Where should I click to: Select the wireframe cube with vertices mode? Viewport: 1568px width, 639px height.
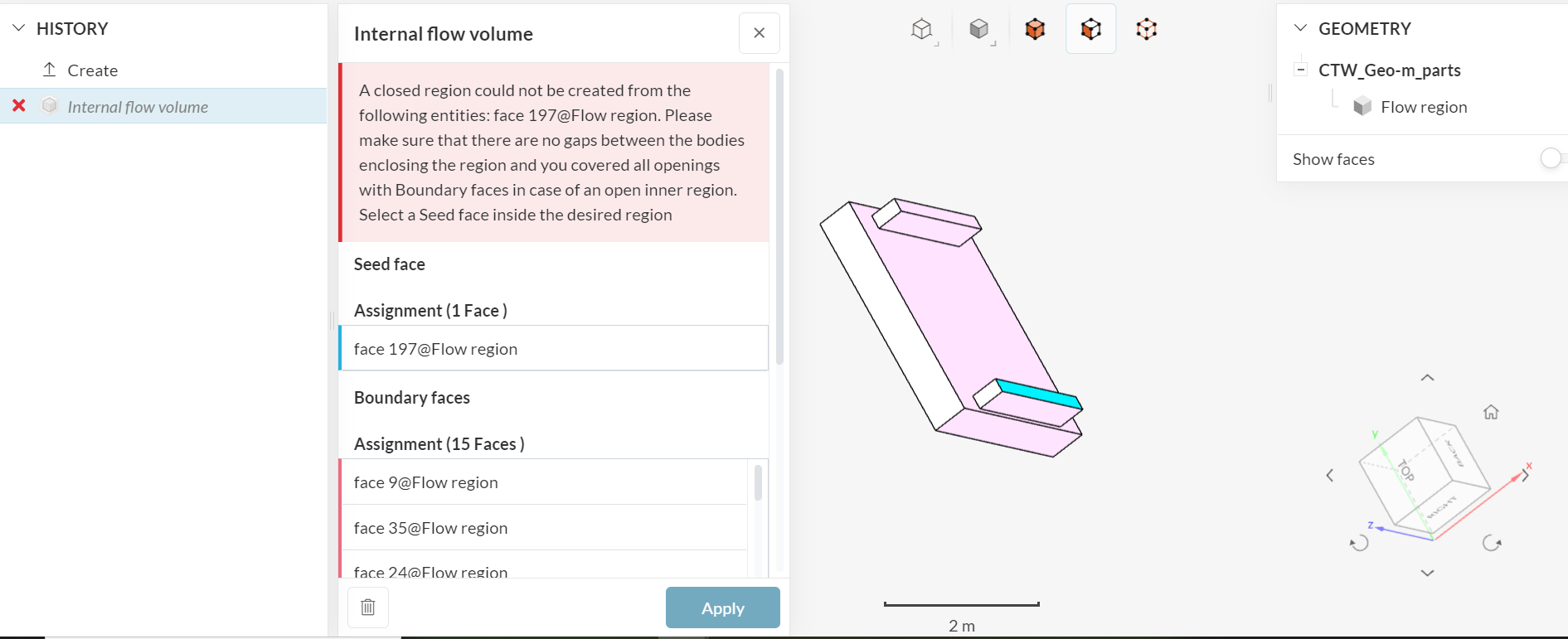tap(1146, 27)
